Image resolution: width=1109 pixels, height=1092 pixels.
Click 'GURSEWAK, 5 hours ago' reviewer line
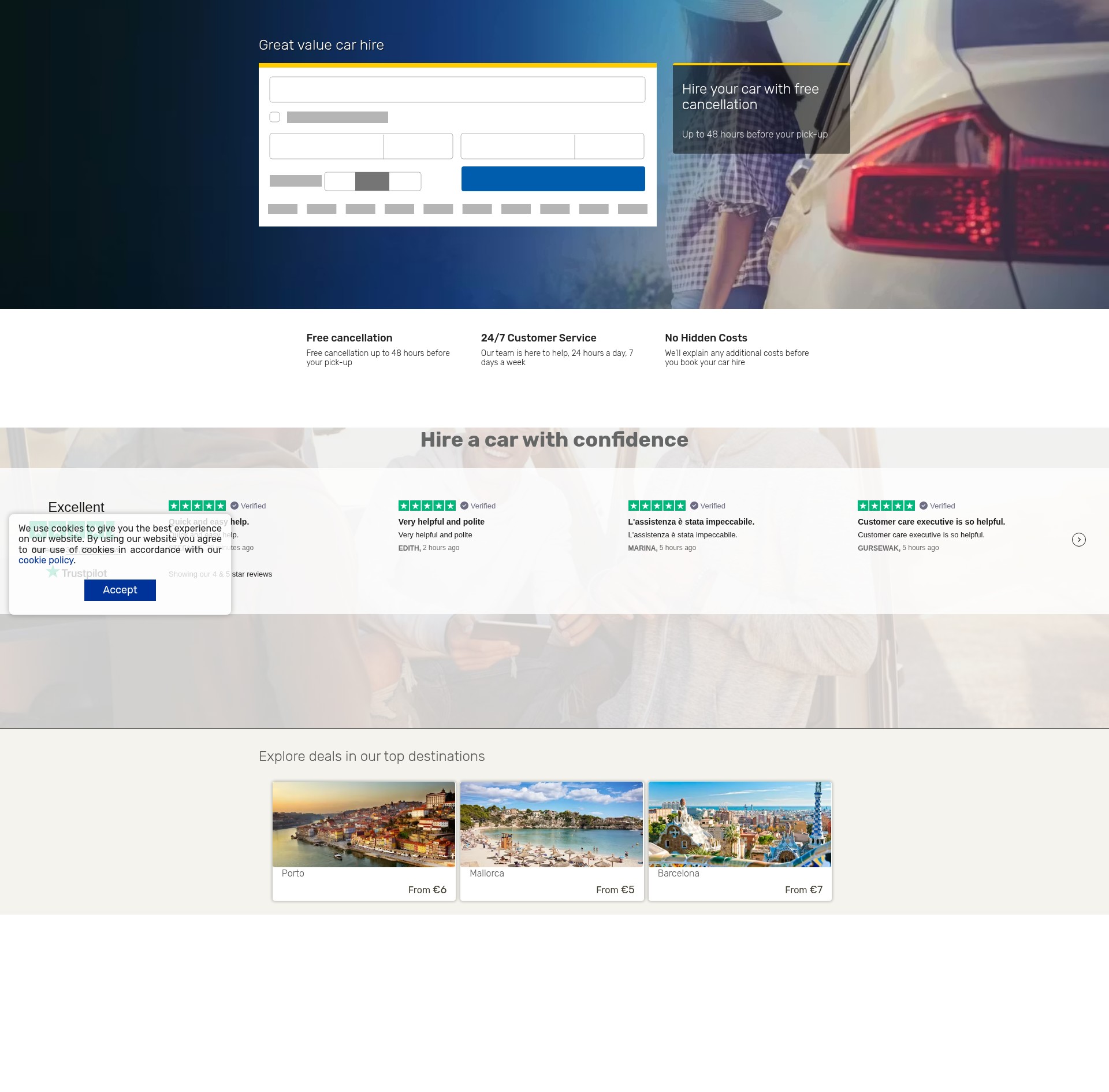(898, 548)
